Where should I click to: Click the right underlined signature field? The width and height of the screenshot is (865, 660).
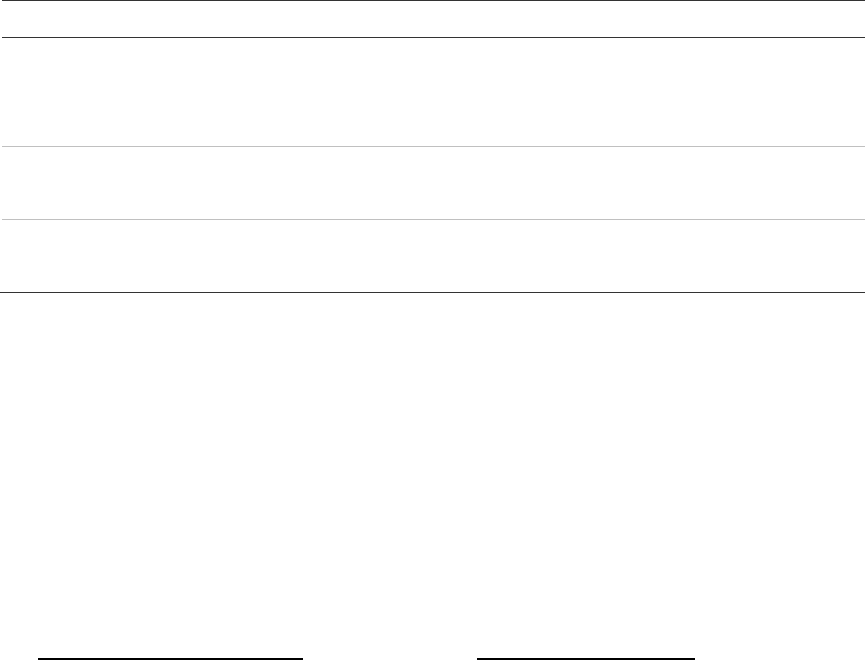(586, 658)
